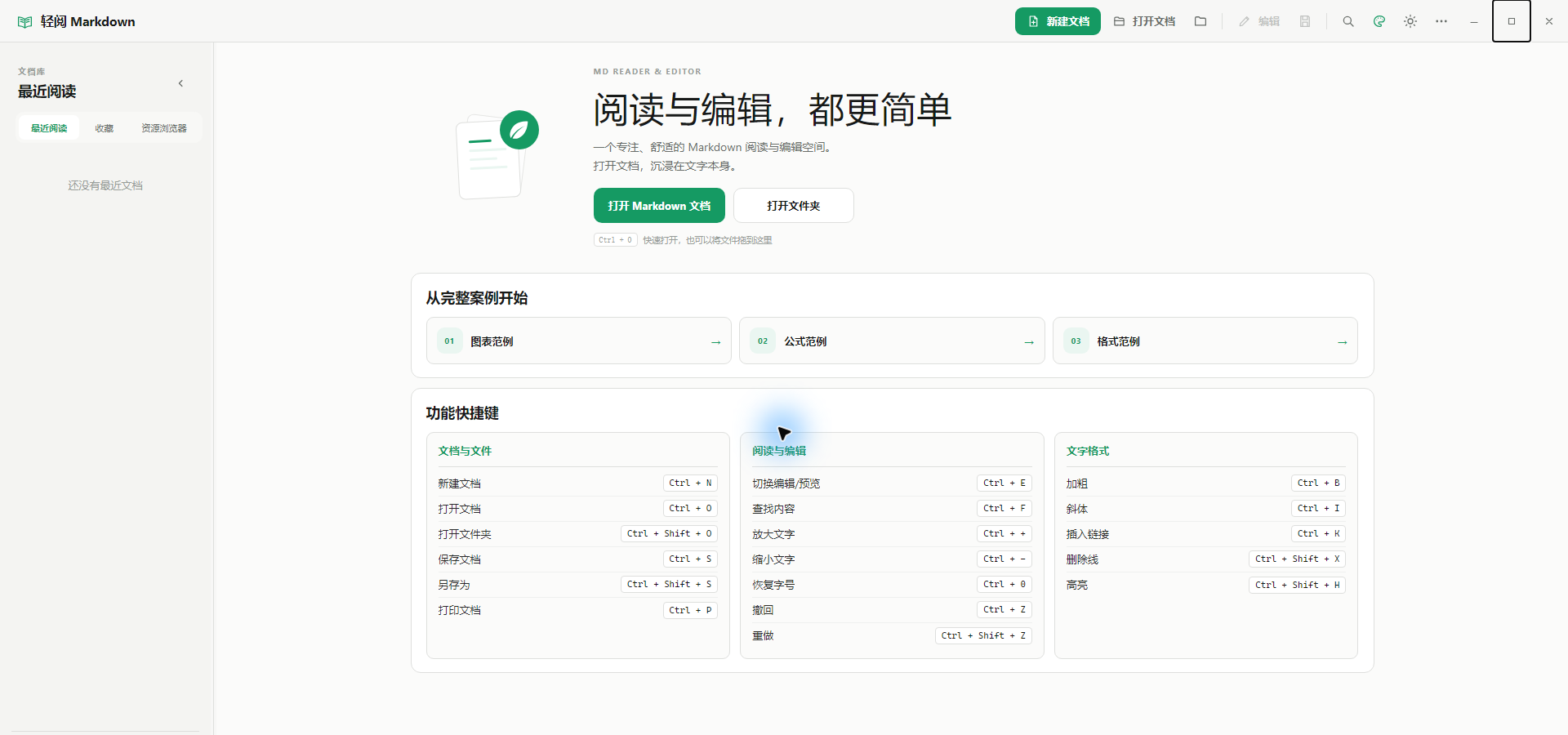
Task: Switch to the 资源浏览器 sidebar tab
Action: pyautogui.click(x=164, y=128)
